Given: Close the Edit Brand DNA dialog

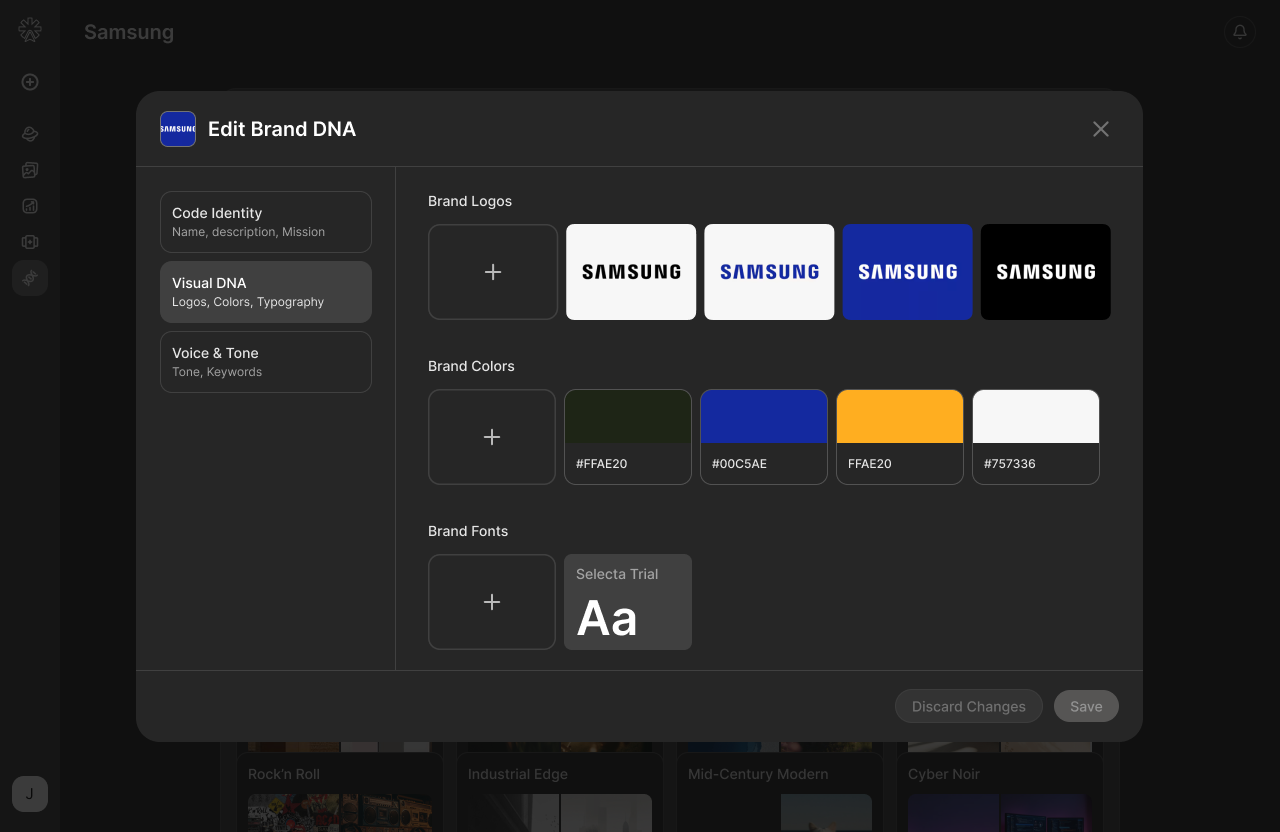Looking at the screenshot, I should point(1101,129).
